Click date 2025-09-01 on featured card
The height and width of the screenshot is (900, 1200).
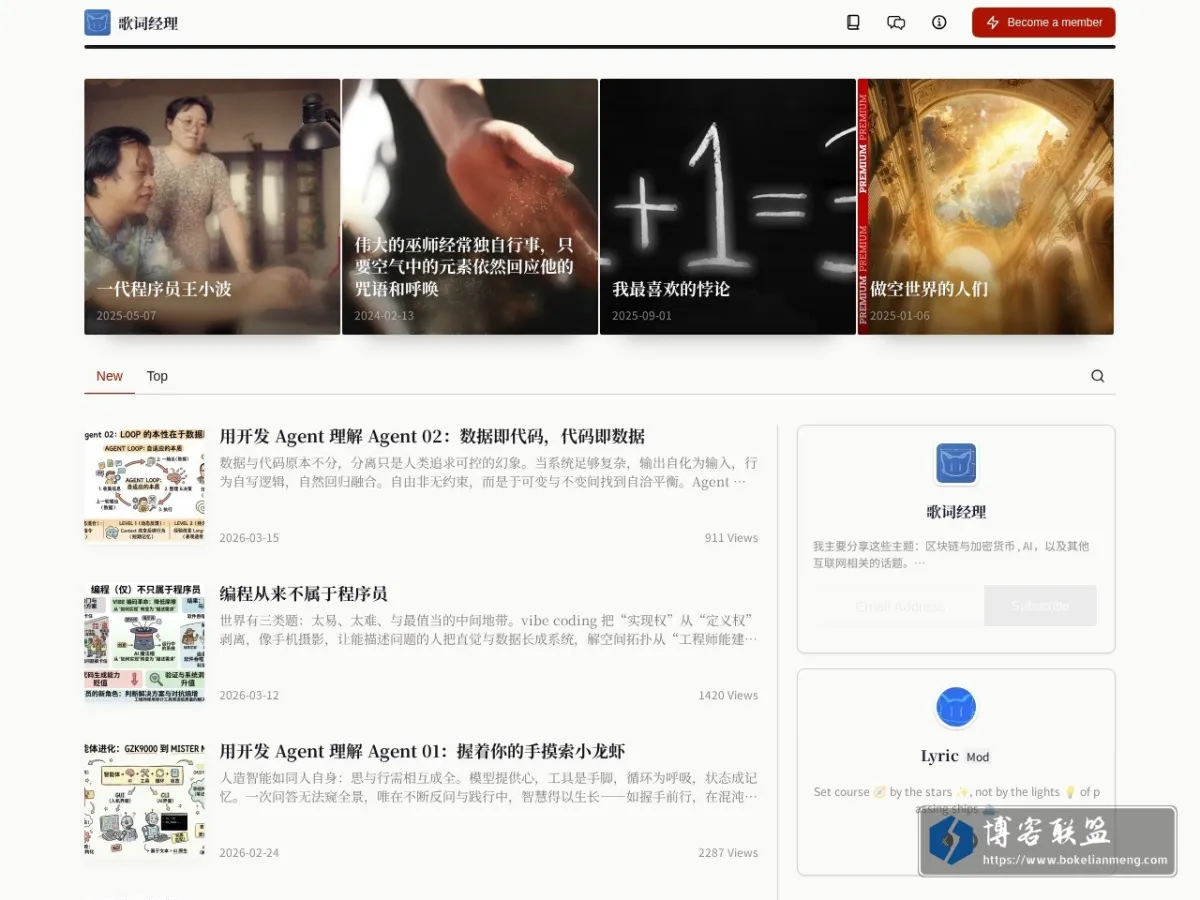642,316
